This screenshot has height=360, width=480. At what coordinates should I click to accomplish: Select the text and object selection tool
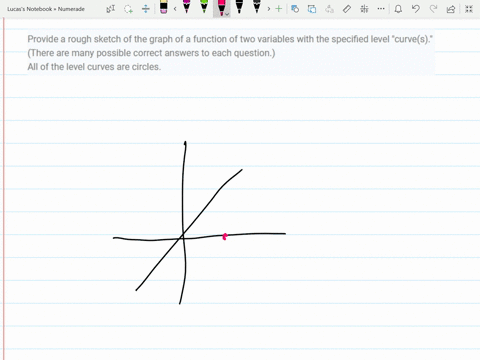111,9
